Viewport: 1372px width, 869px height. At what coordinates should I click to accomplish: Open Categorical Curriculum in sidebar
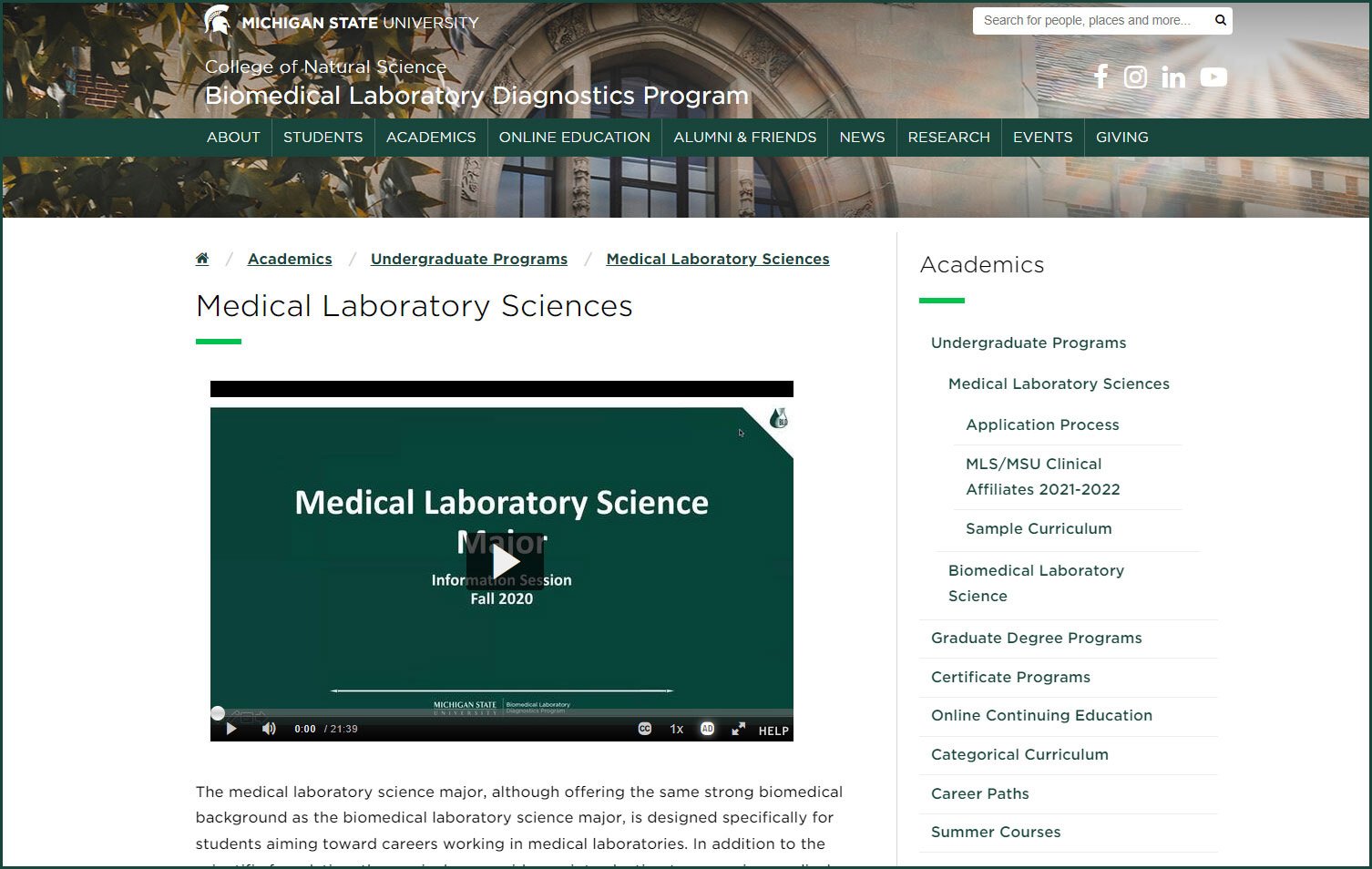coord(1019,754)
